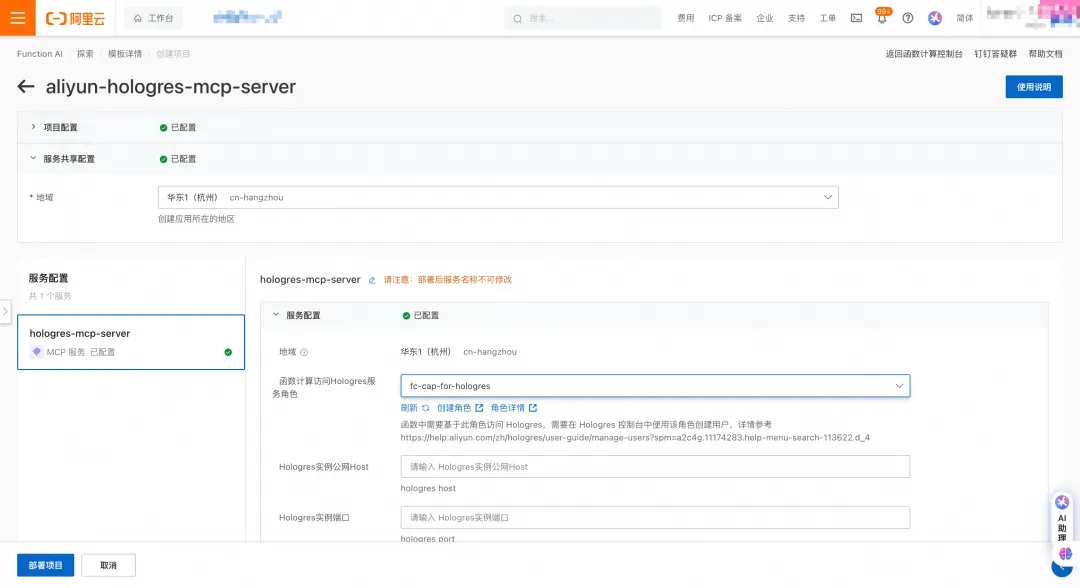The image size is (1080, 588).
Task: Go to 模板详情 breadcrumb
Action: coord(125,54)
